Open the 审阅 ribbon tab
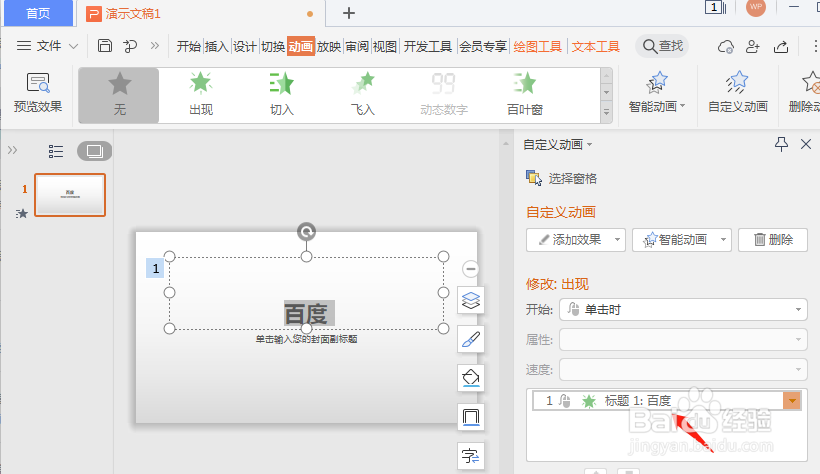820x474 pixels. (x=357, y=47)
